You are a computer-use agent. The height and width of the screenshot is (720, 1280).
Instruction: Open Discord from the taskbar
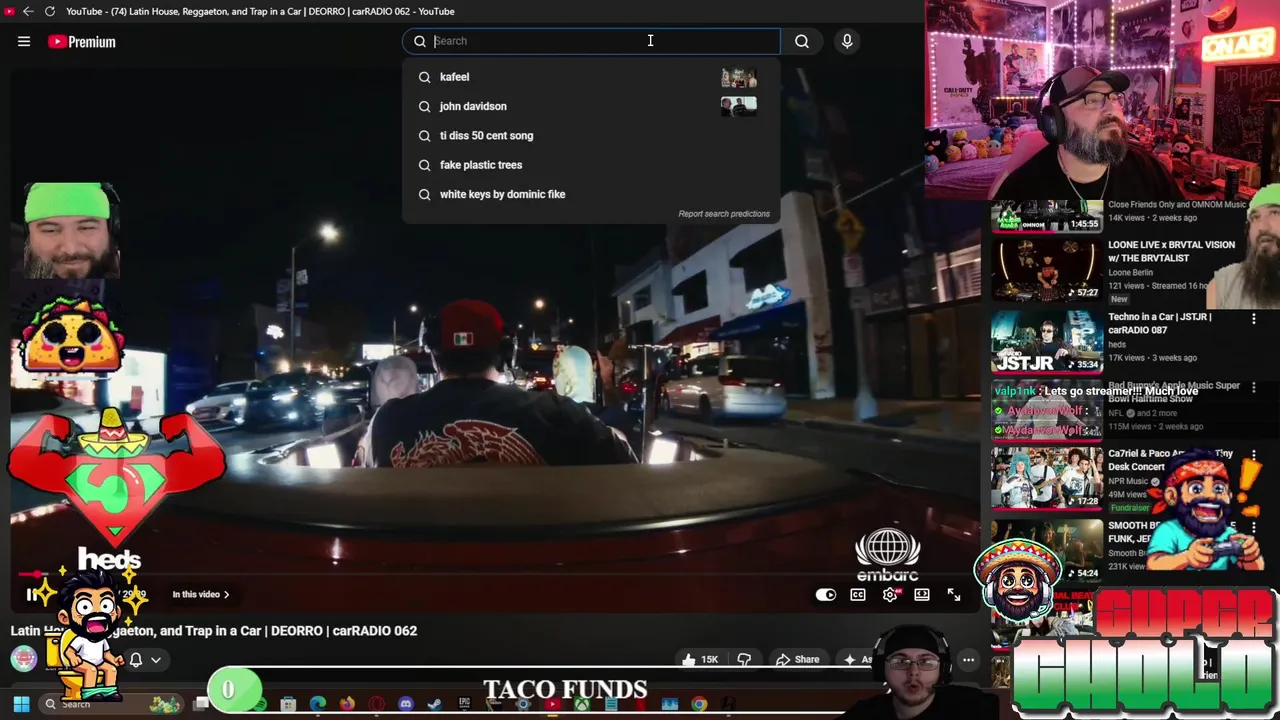pos(405,704)
